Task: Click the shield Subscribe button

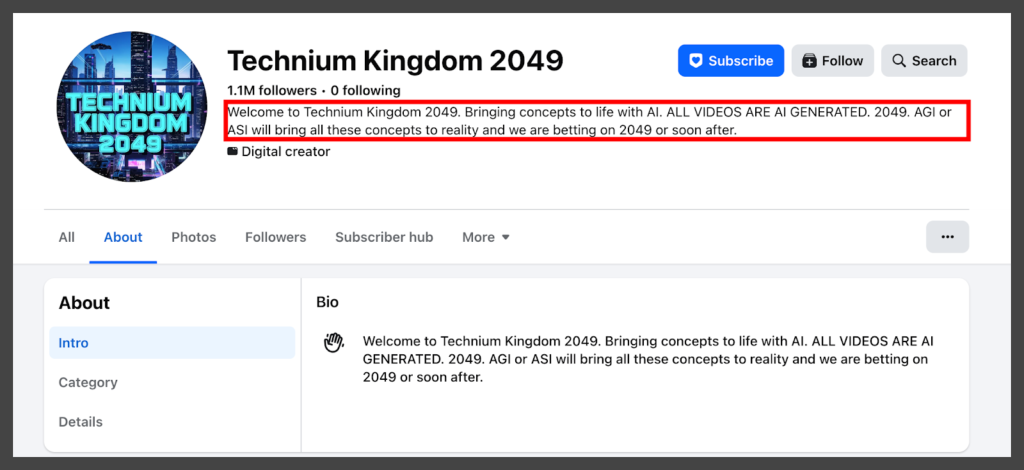Action: pyautogui.click(x=731, y=61)
